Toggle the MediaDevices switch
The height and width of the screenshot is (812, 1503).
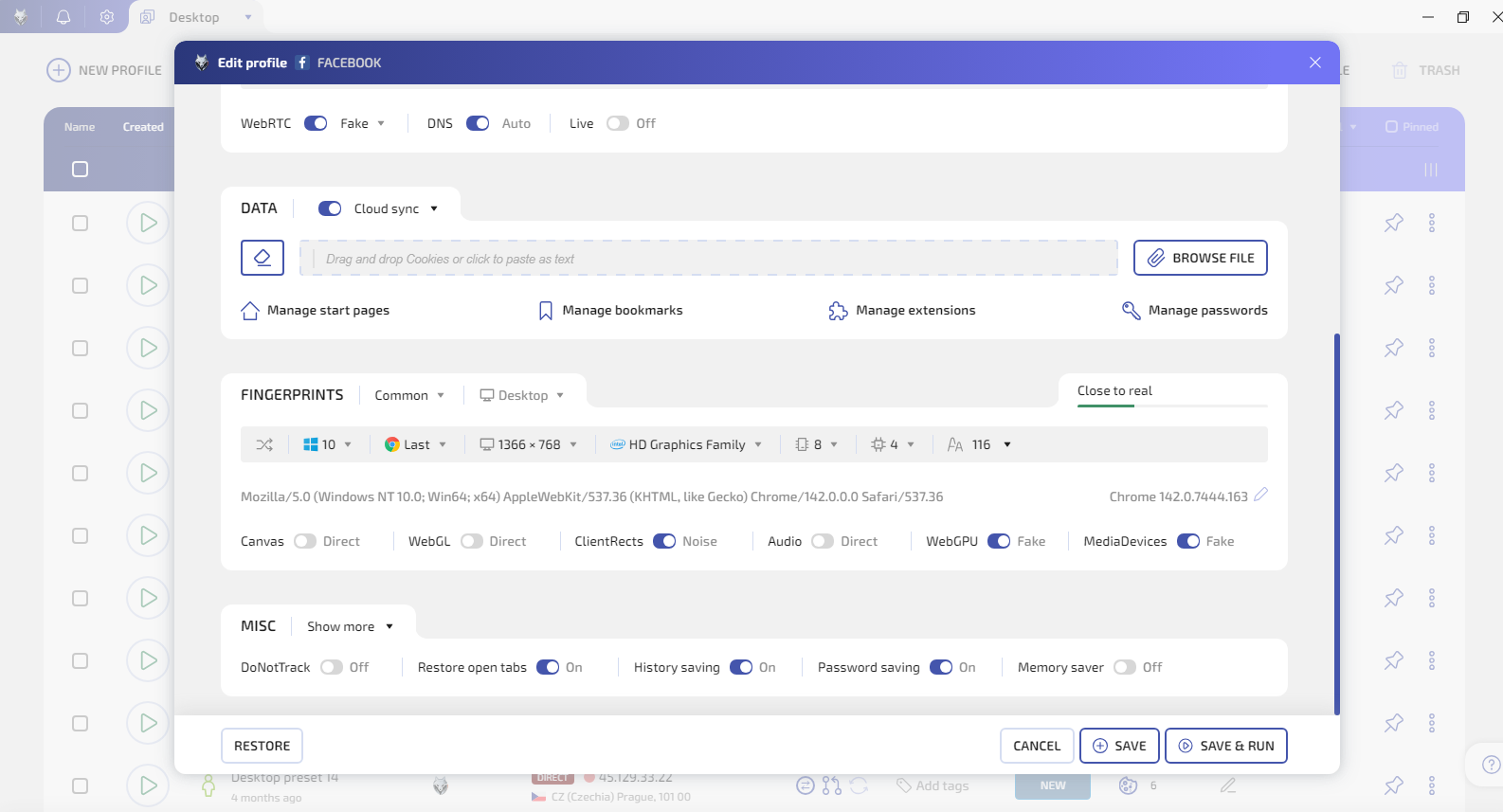click(1188, 541)
